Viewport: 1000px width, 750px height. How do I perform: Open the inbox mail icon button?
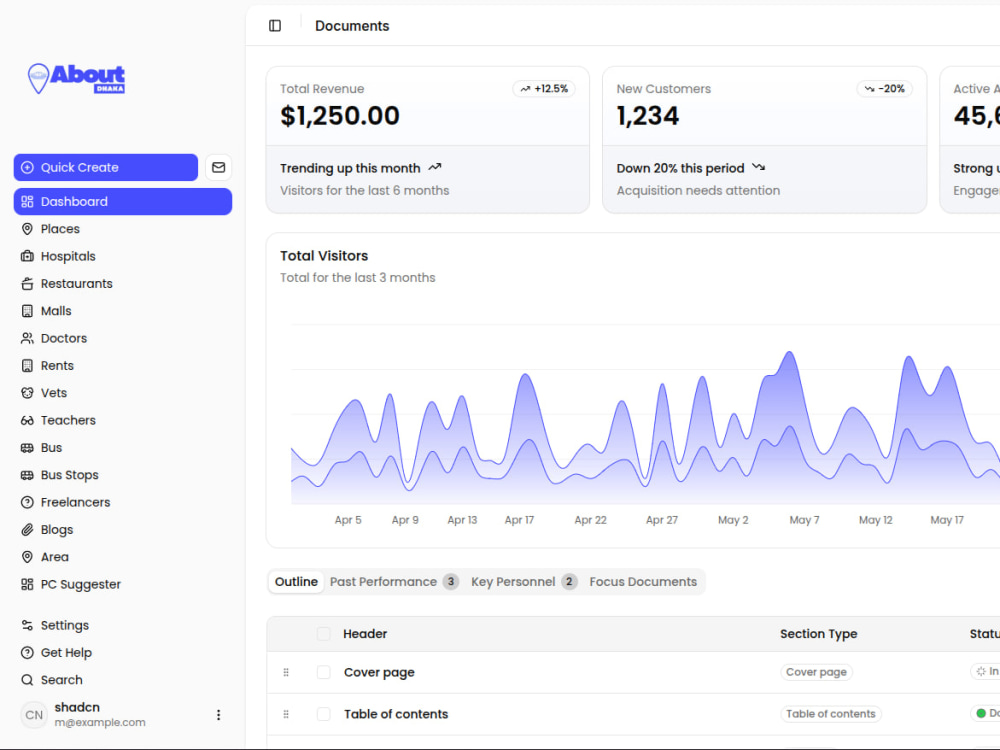(219, 167)
